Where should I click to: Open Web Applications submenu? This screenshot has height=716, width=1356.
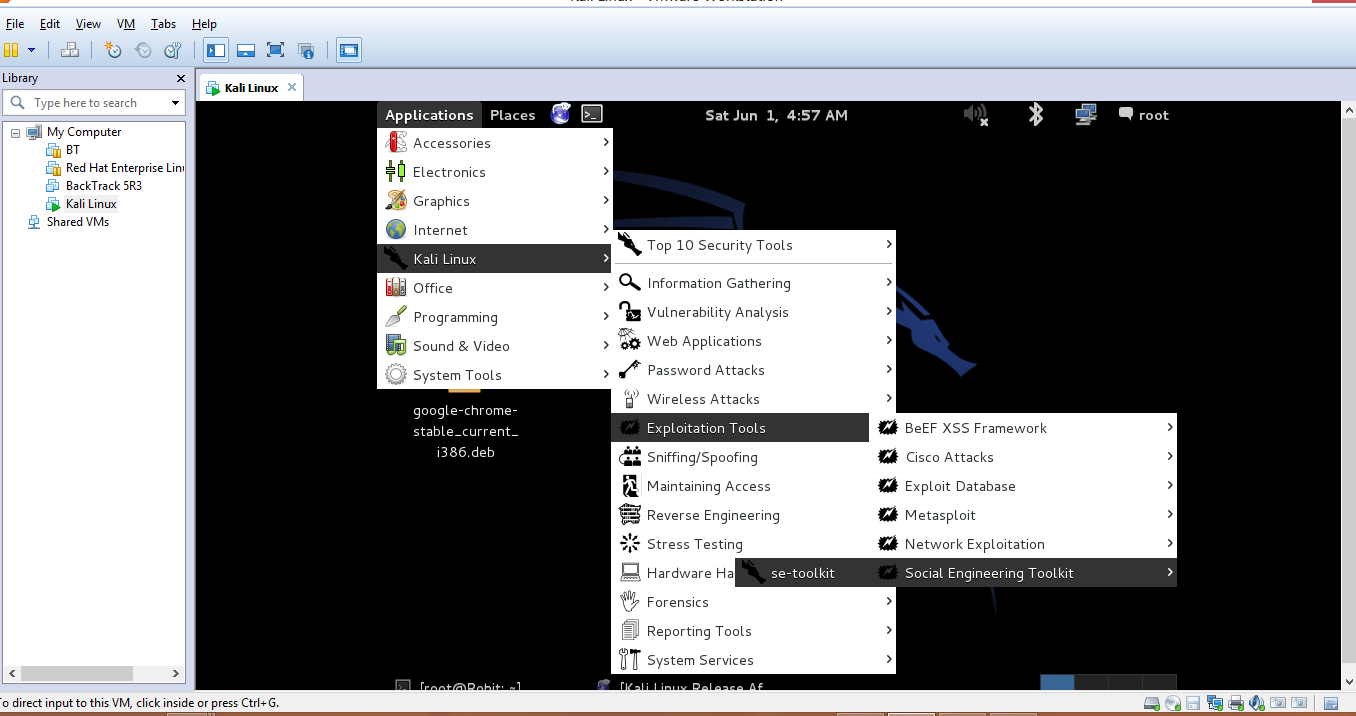pyautogui.click(x=754, y=341)
